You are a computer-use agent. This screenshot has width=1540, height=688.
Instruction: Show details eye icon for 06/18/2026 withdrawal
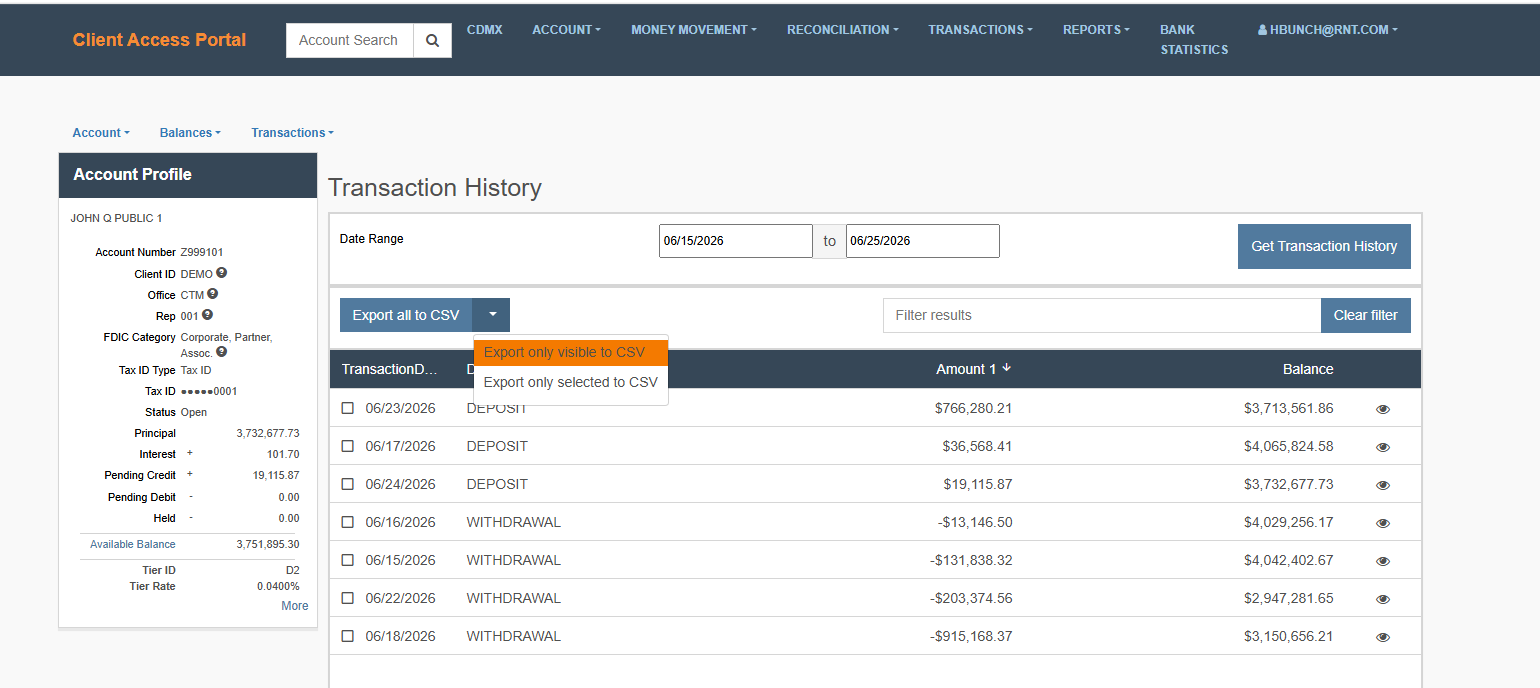[1383, 637]
